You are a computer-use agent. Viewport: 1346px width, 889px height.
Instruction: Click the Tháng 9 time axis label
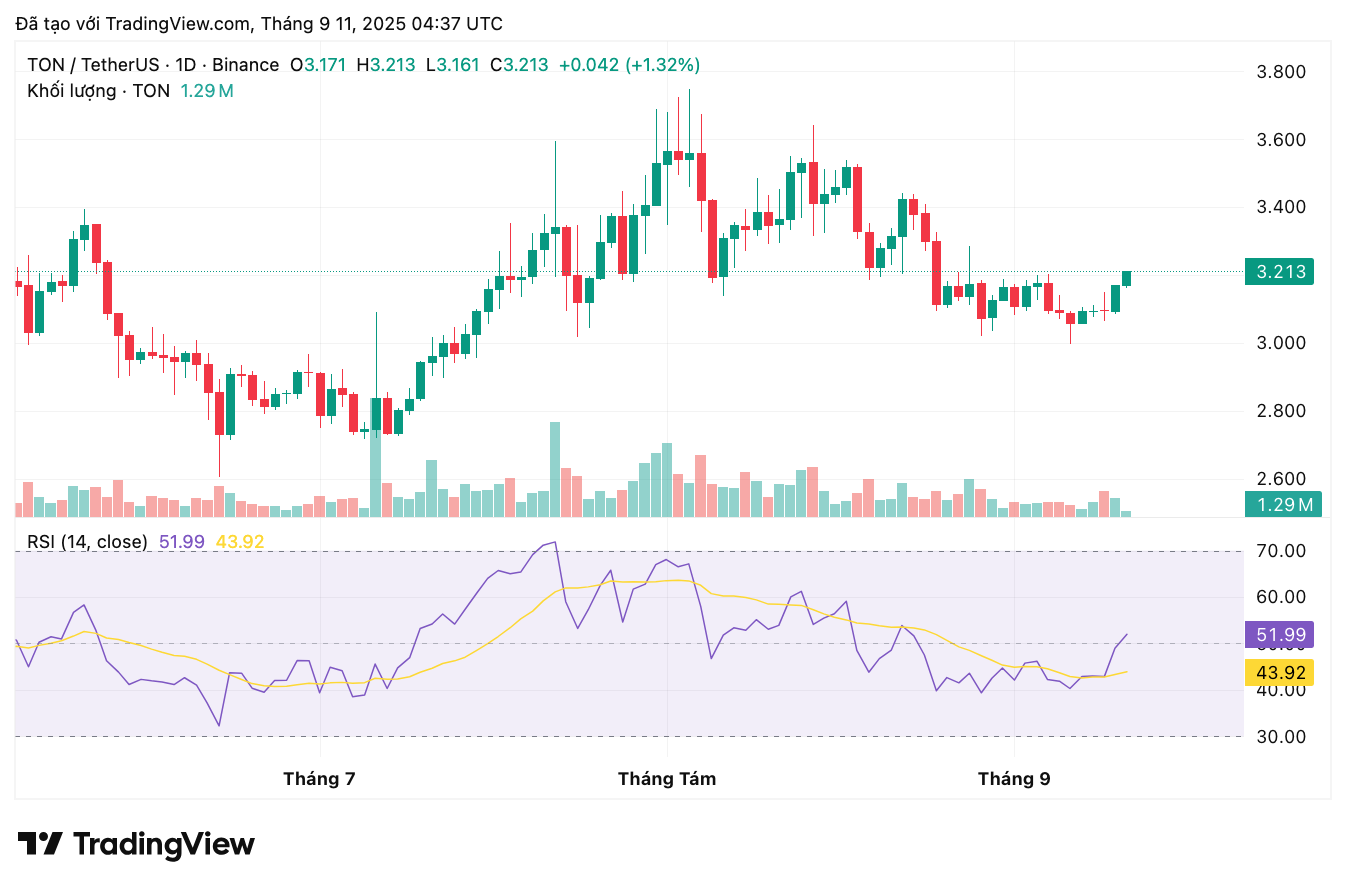click(x=1014, y=778)
